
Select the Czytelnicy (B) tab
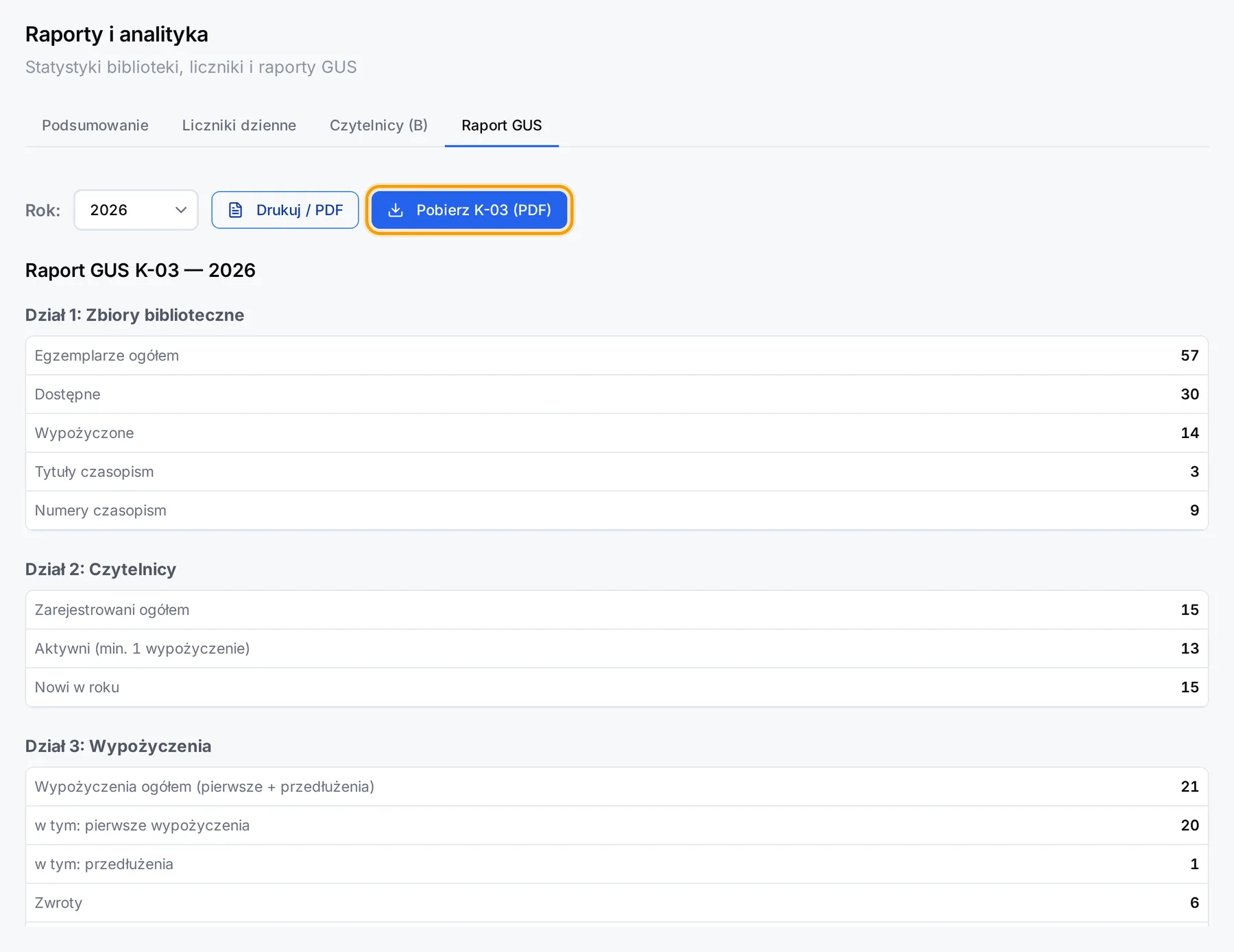tap(378, 125)
